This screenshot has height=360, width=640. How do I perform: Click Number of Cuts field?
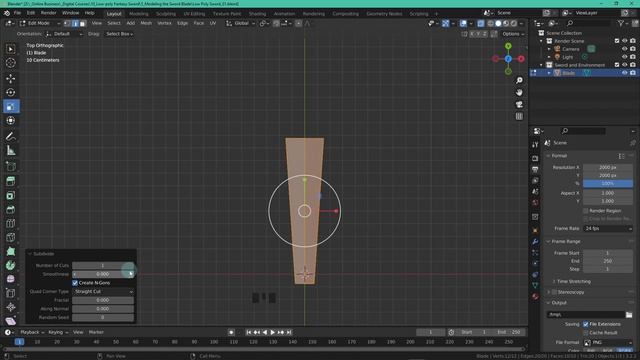[103, 265]
